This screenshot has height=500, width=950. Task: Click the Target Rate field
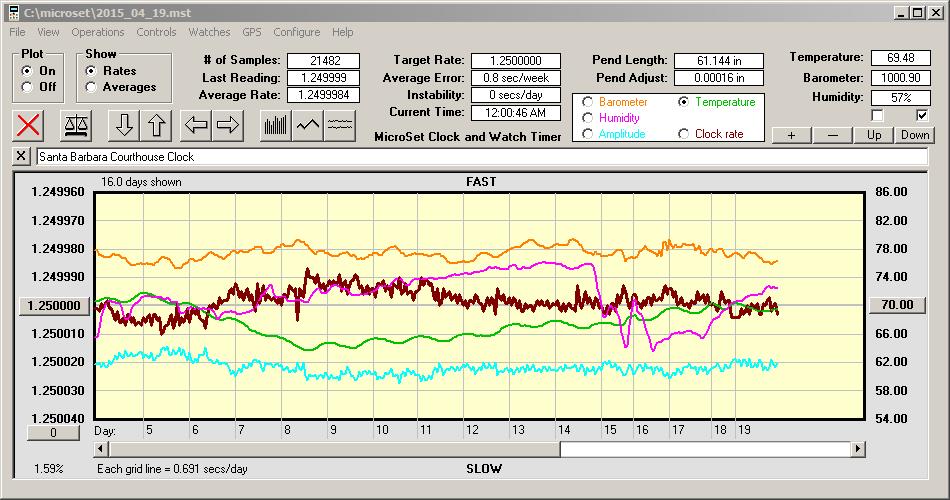point(516,61)
